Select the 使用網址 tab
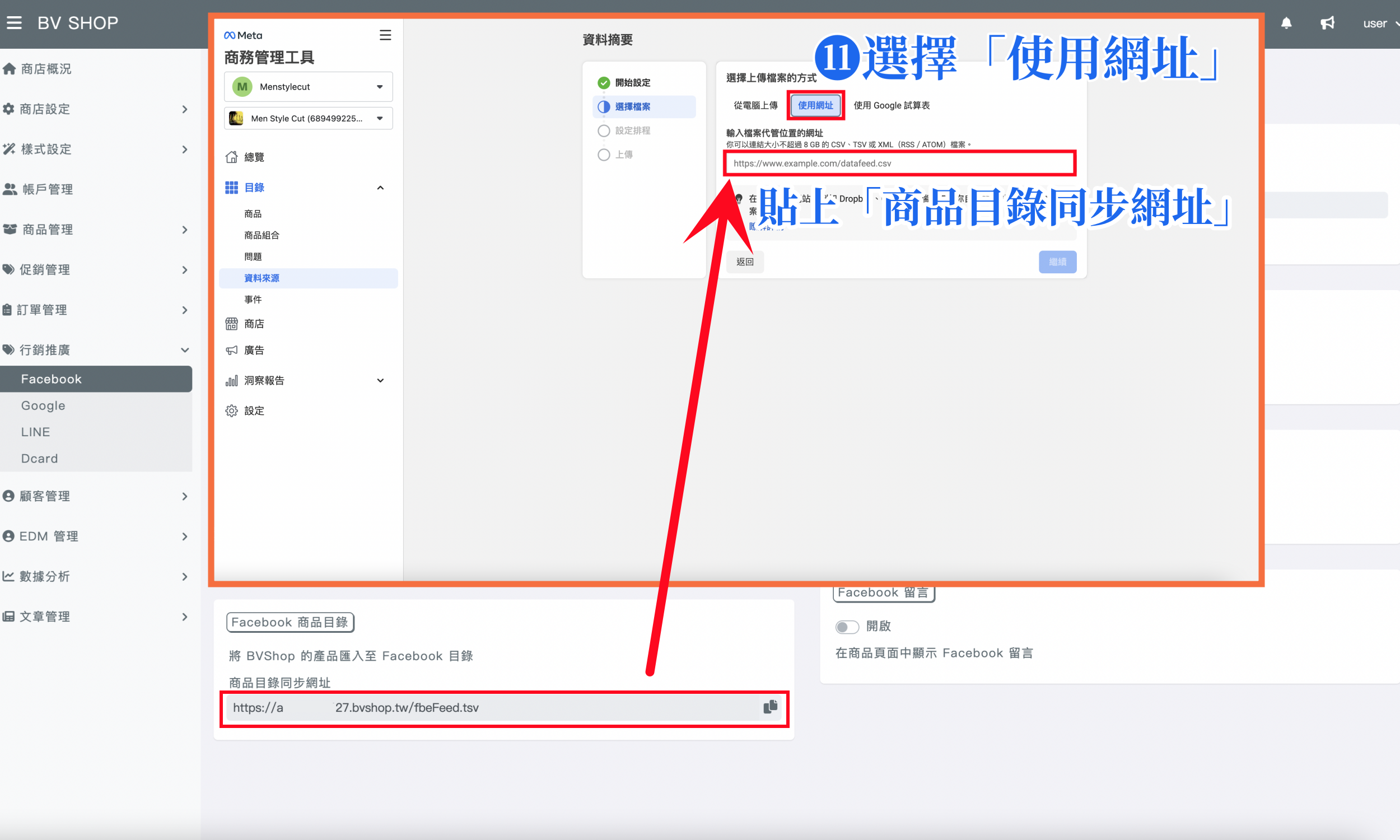Image resolution: width=1400 pixels, height=840 pixels. 815,105
